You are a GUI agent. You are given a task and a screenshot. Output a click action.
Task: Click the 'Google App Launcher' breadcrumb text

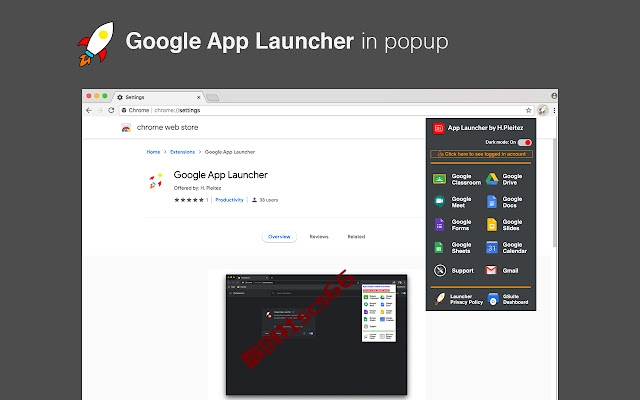pos(230,152)
